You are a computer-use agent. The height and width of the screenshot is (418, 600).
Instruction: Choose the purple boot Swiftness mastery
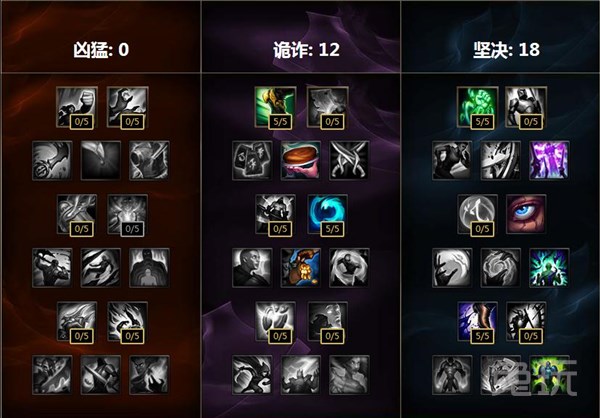click(478, 321)
